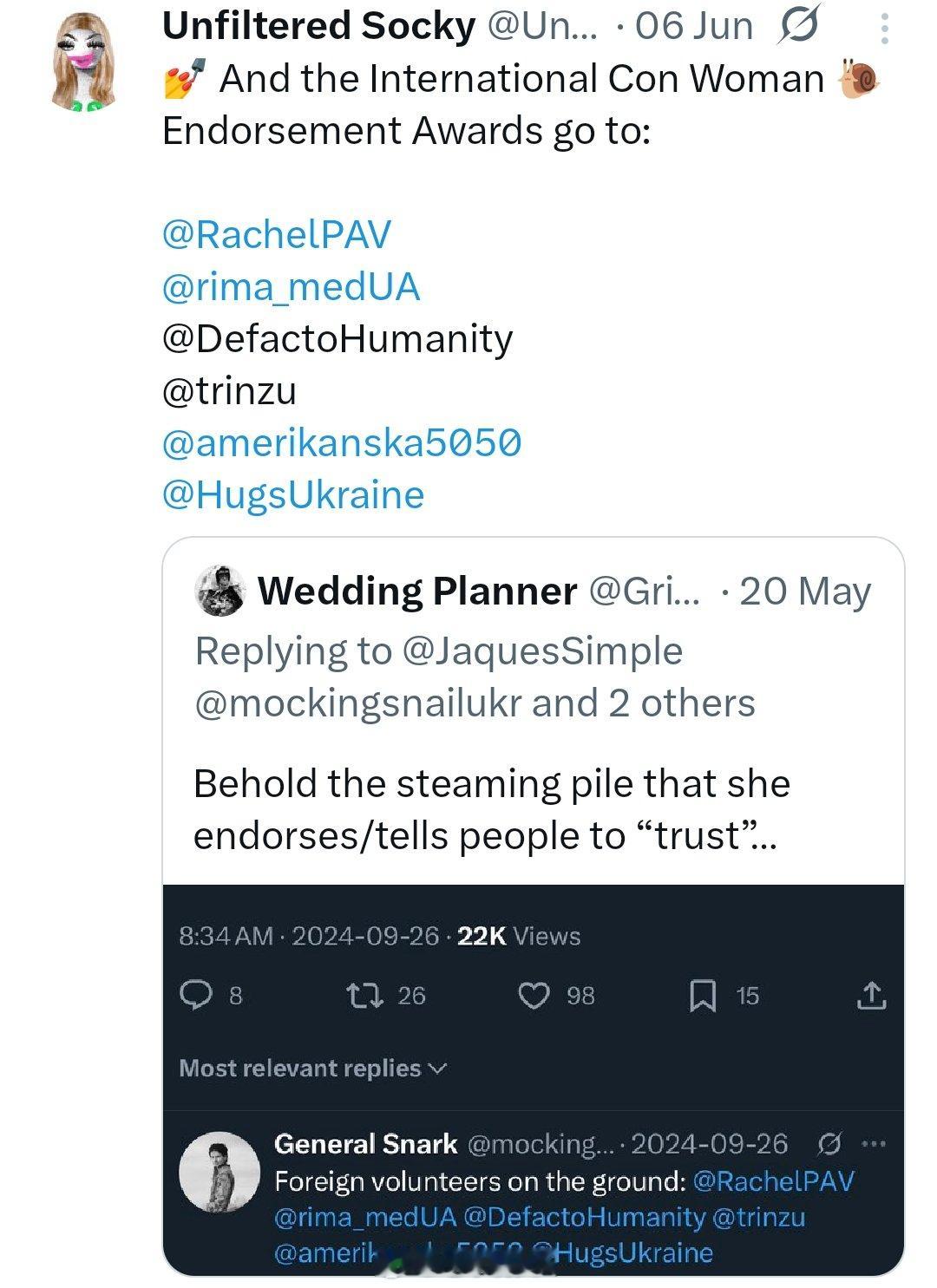The height and width of the screenshot is (1288, 937).
Task: Click the Wedding Planner display name
Action: pyautogui.click(x=417, y=591)
